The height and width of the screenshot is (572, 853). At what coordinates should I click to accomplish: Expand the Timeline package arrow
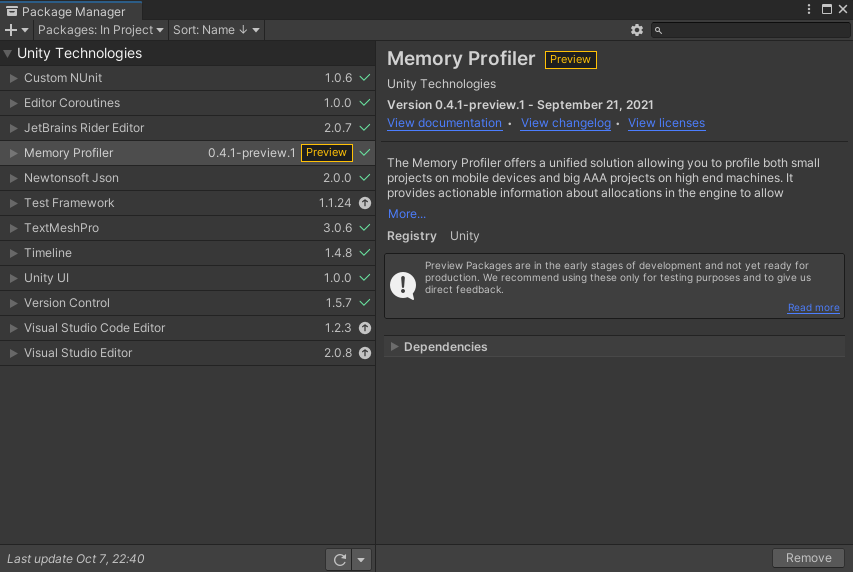tap(14, 254)
